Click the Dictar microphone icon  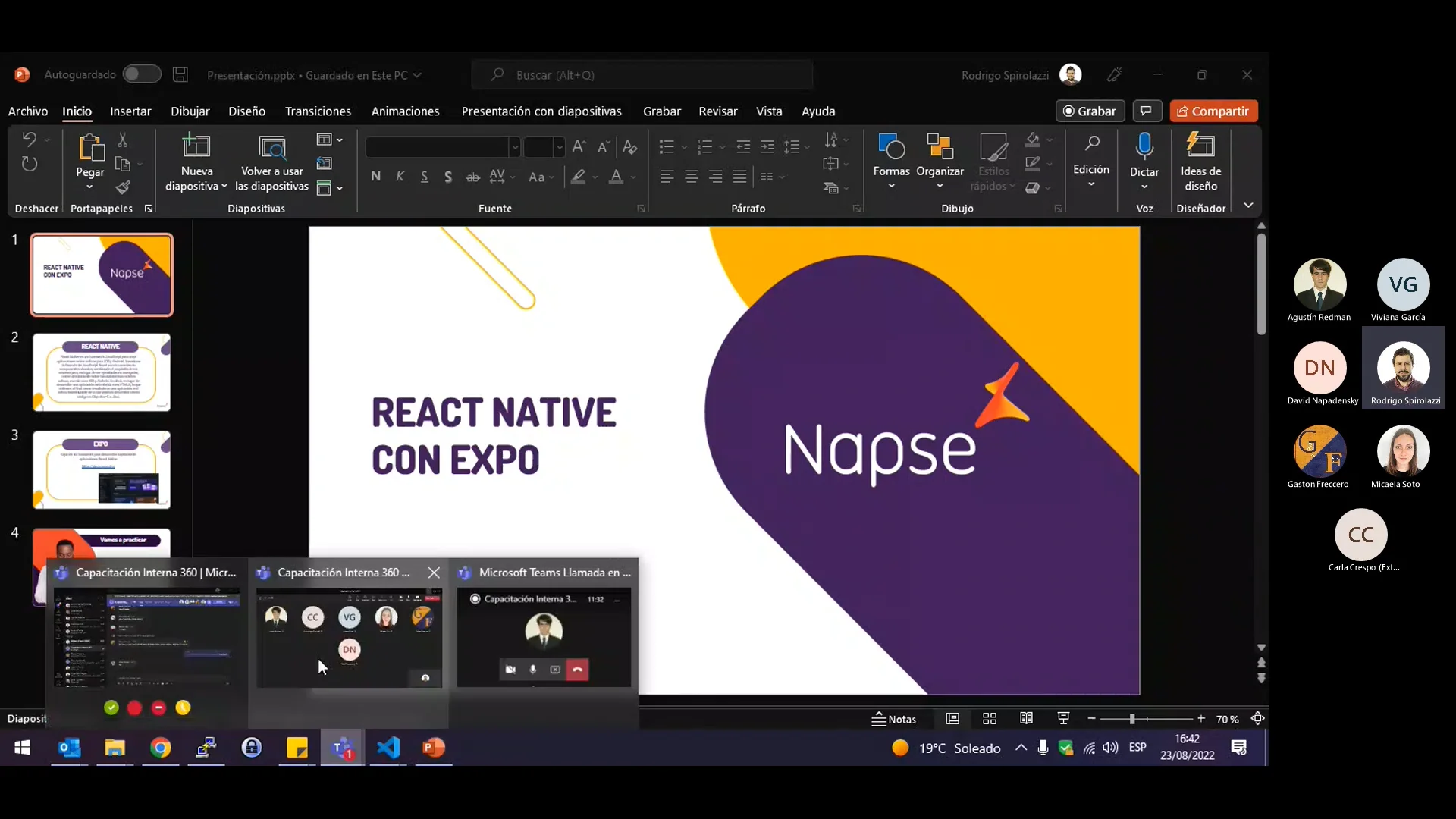click(x=1144, y=146)
